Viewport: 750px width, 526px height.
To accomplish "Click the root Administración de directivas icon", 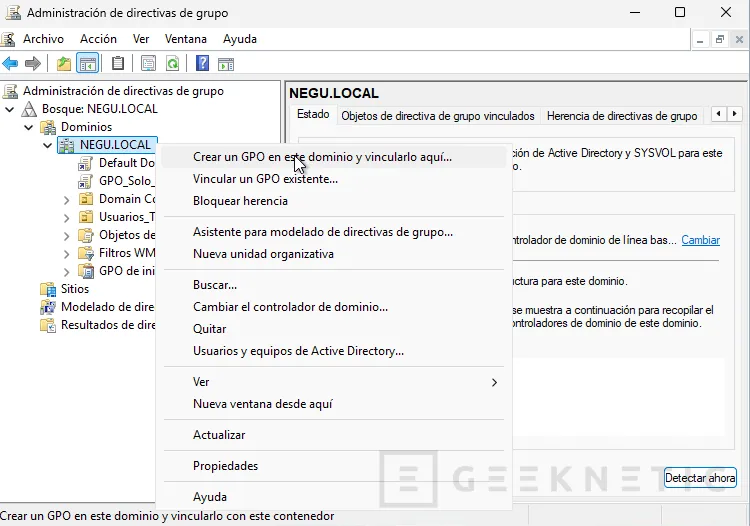I will [10, 91].
